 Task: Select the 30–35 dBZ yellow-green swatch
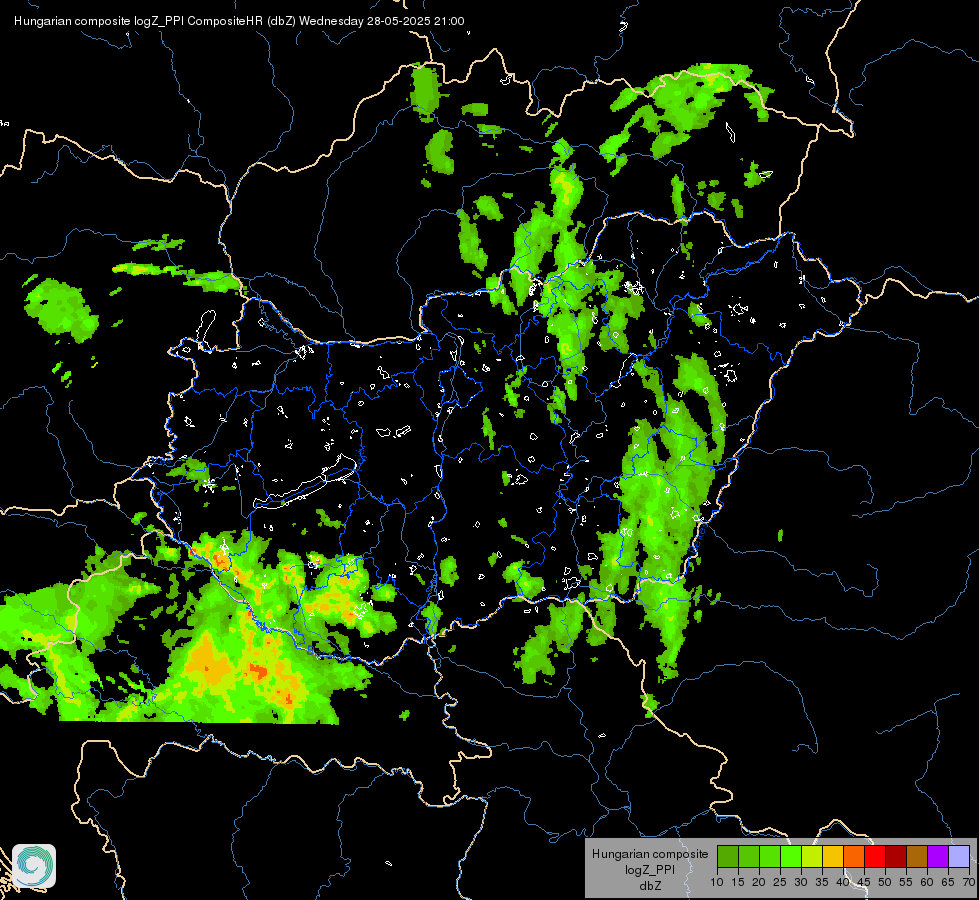(812, 856)
